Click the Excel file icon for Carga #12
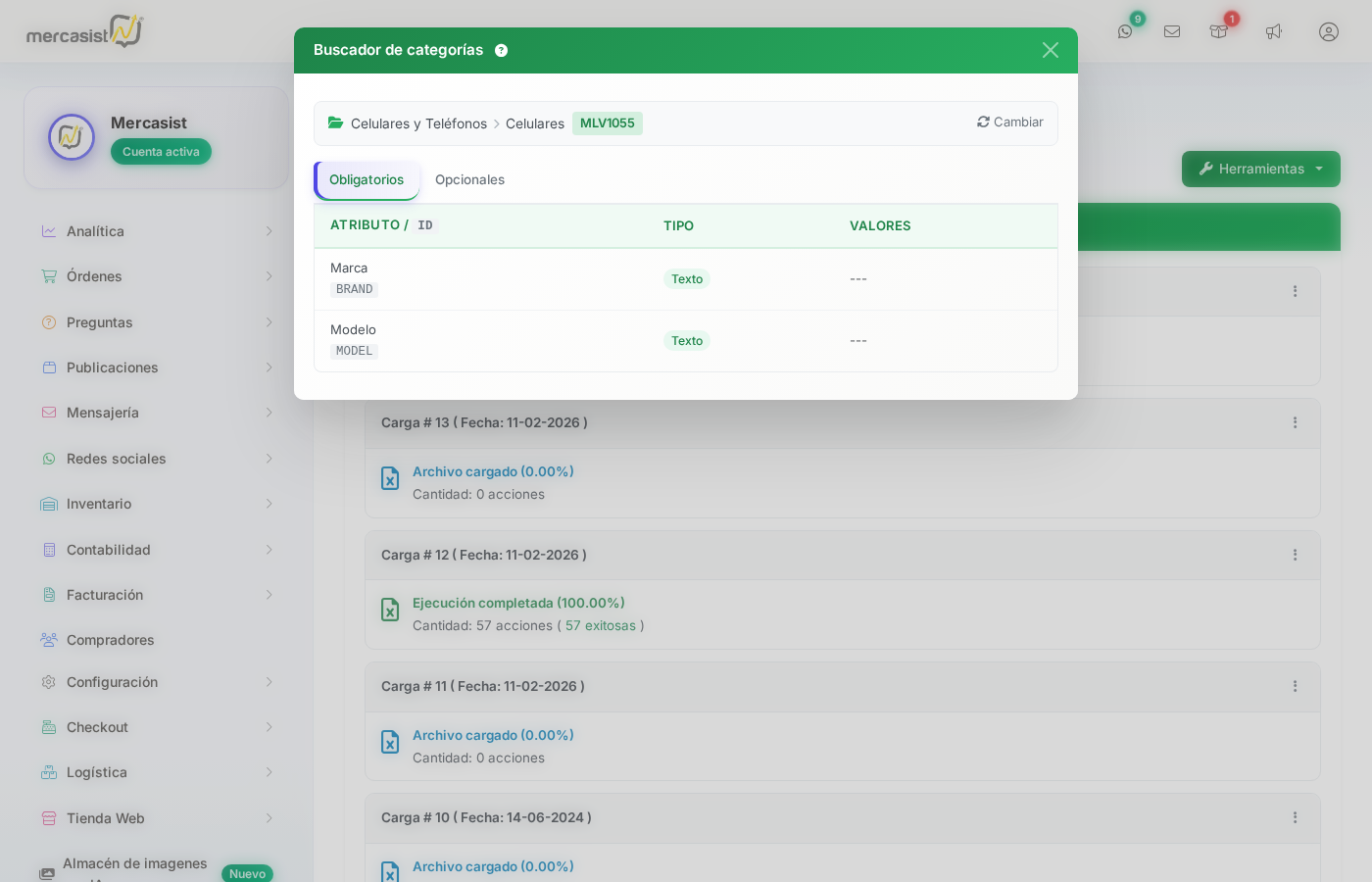 pyautogui.click(x=390, y=610)
